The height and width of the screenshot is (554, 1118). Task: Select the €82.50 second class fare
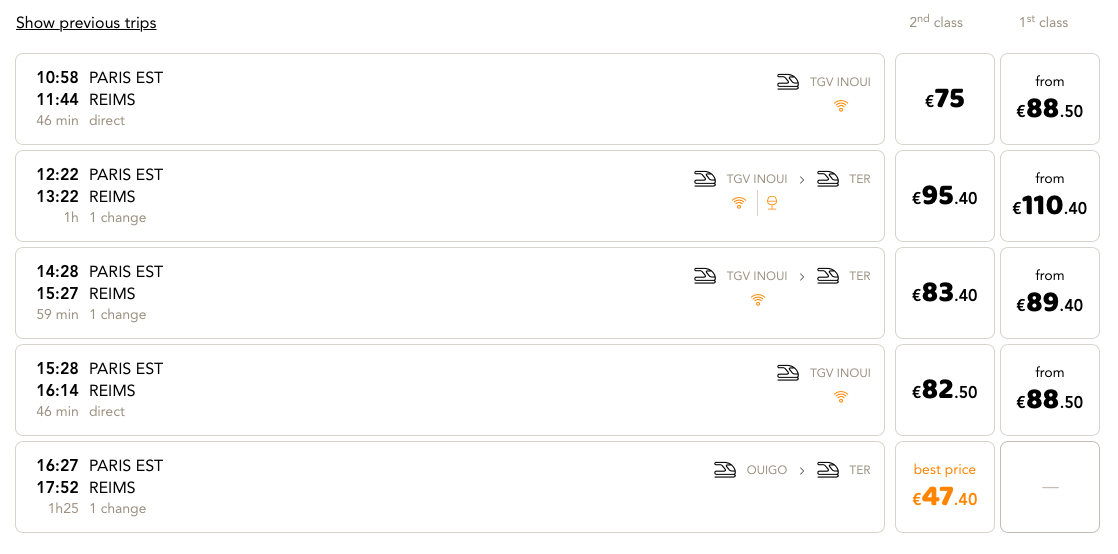(945, 390)
